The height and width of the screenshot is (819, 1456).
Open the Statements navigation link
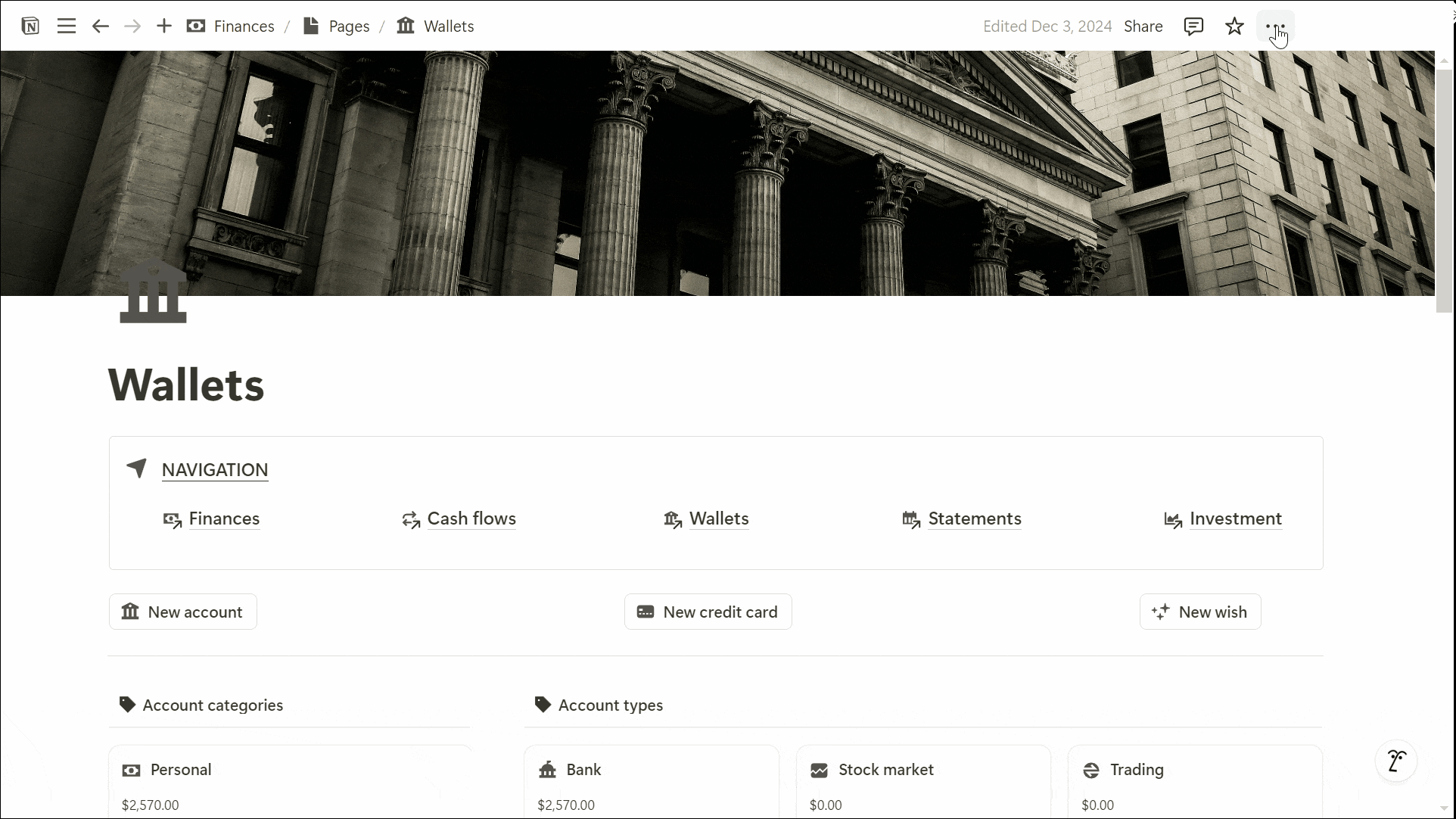click(974, 518)
